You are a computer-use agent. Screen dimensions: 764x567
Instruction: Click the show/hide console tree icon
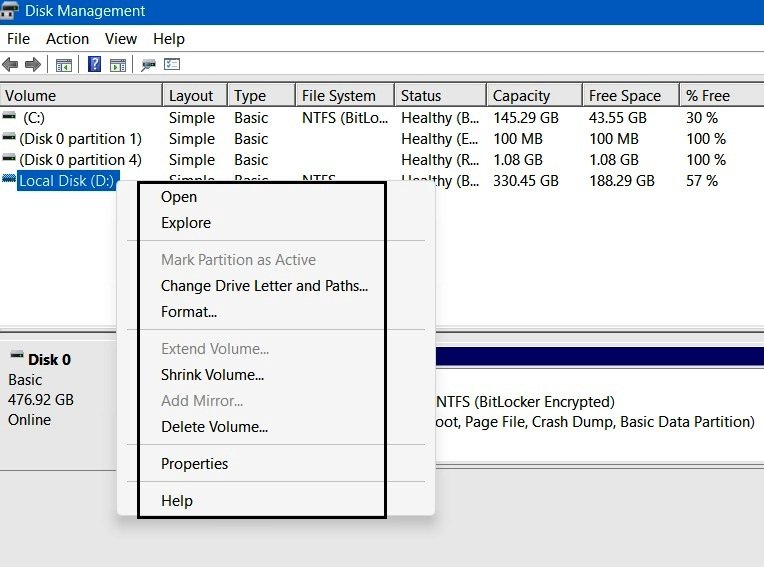[64, 65]
